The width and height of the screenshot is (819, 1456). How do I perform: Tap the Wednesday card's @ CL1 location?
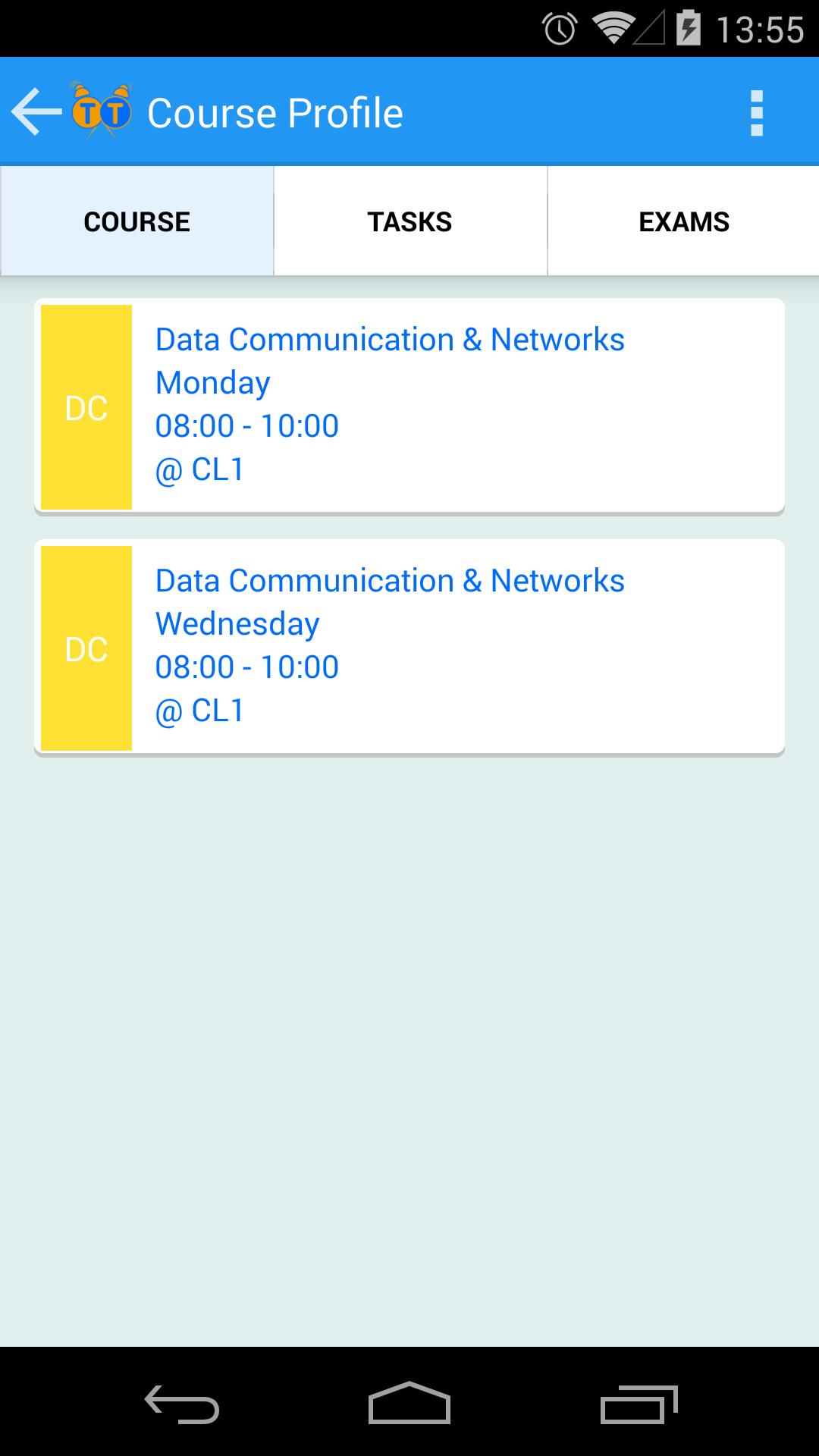(200, 711)
